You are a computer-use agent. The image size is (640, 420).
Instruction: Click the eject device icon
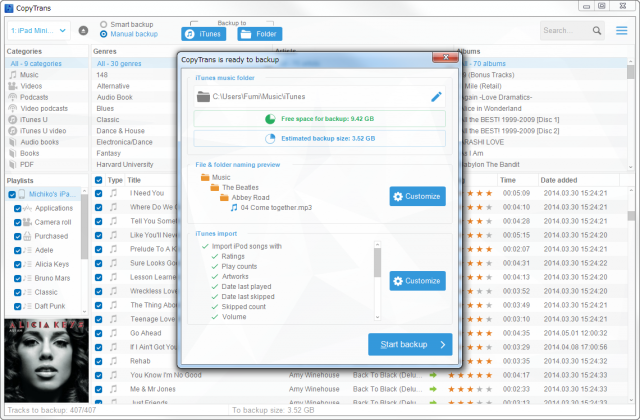tap(83, 31)
